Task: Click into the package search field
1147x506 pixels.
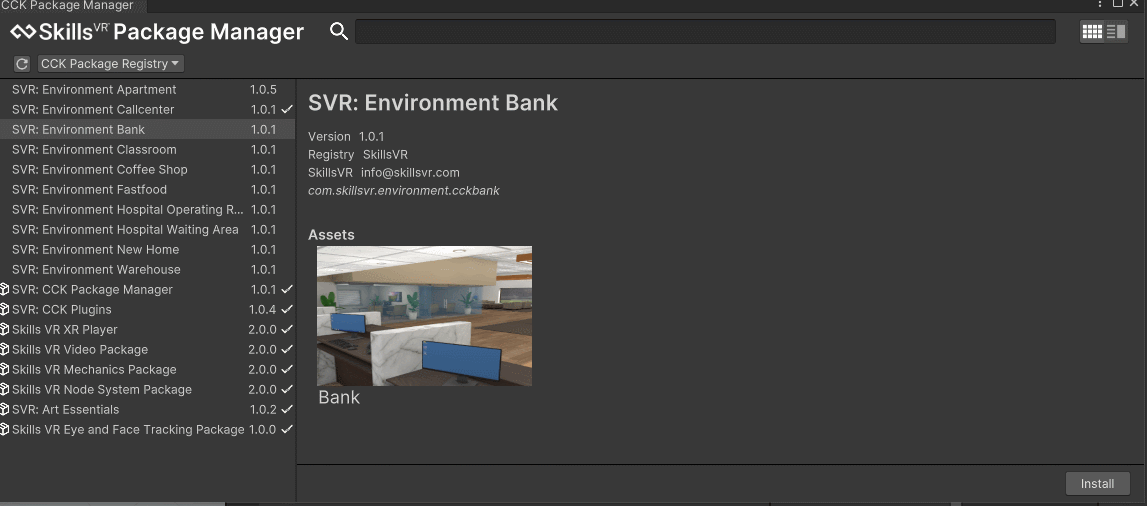Action: pos(705,31)
